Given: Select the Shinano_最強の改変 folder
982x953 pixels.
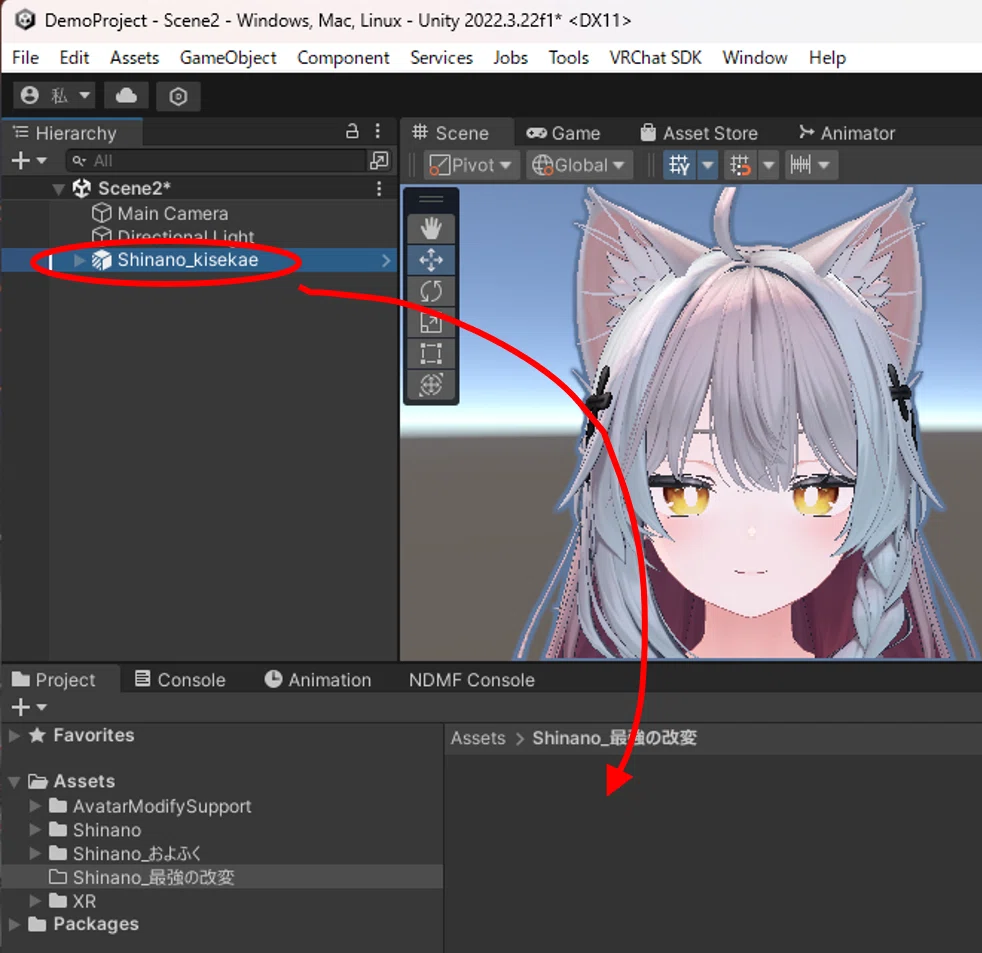Looking at the screenshot, I should coord(153,877).
